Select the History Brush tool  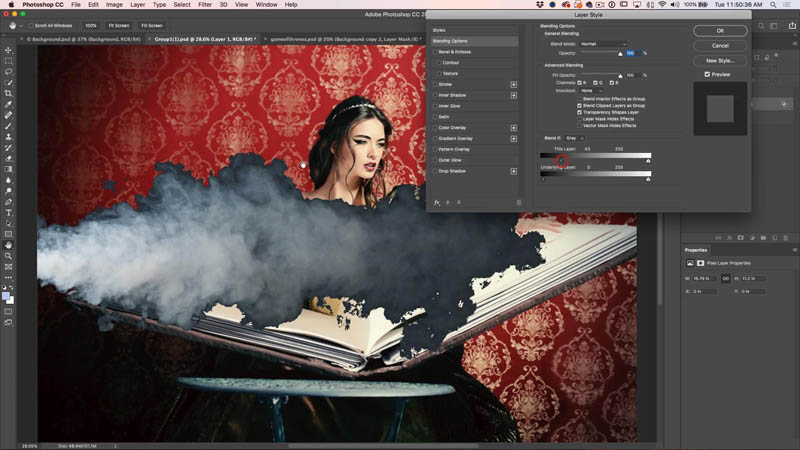(8, 147)
